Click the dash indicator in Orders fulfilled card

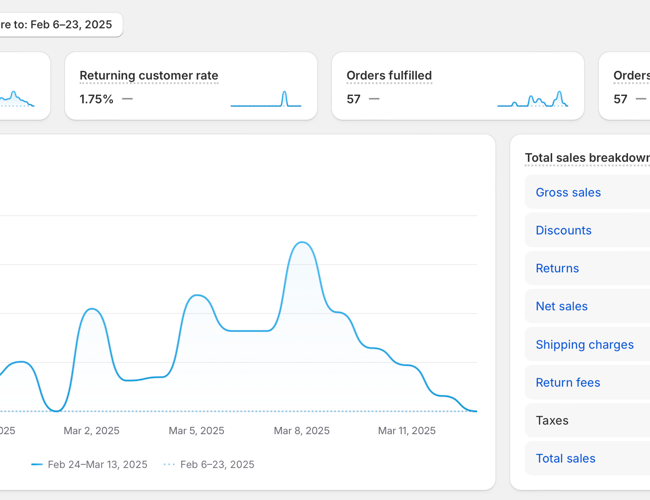point(374,99)
